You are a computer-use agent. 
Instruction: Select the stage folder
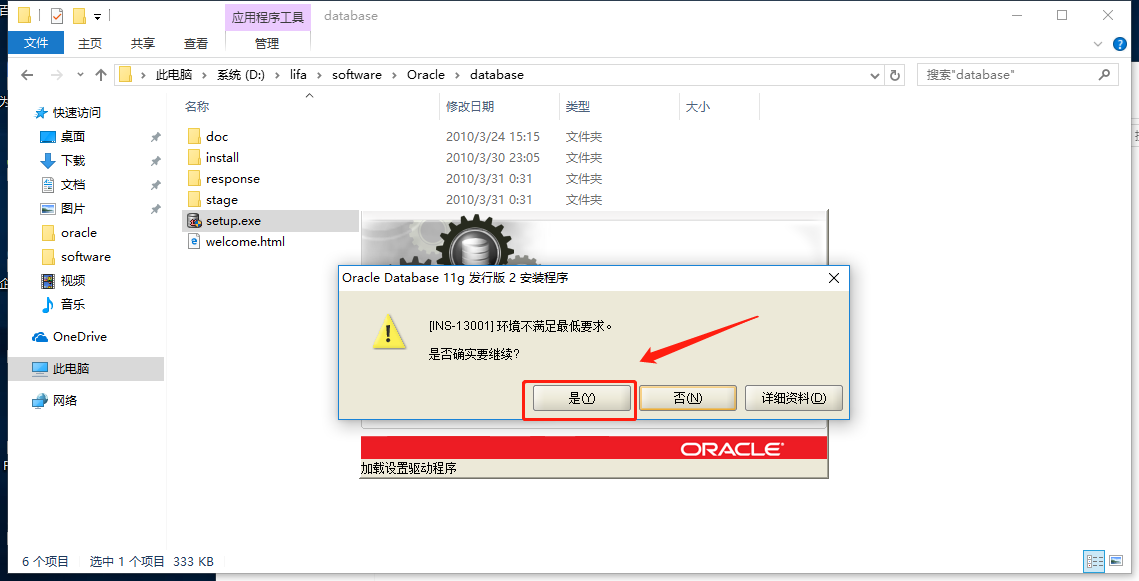click(222, 200)
